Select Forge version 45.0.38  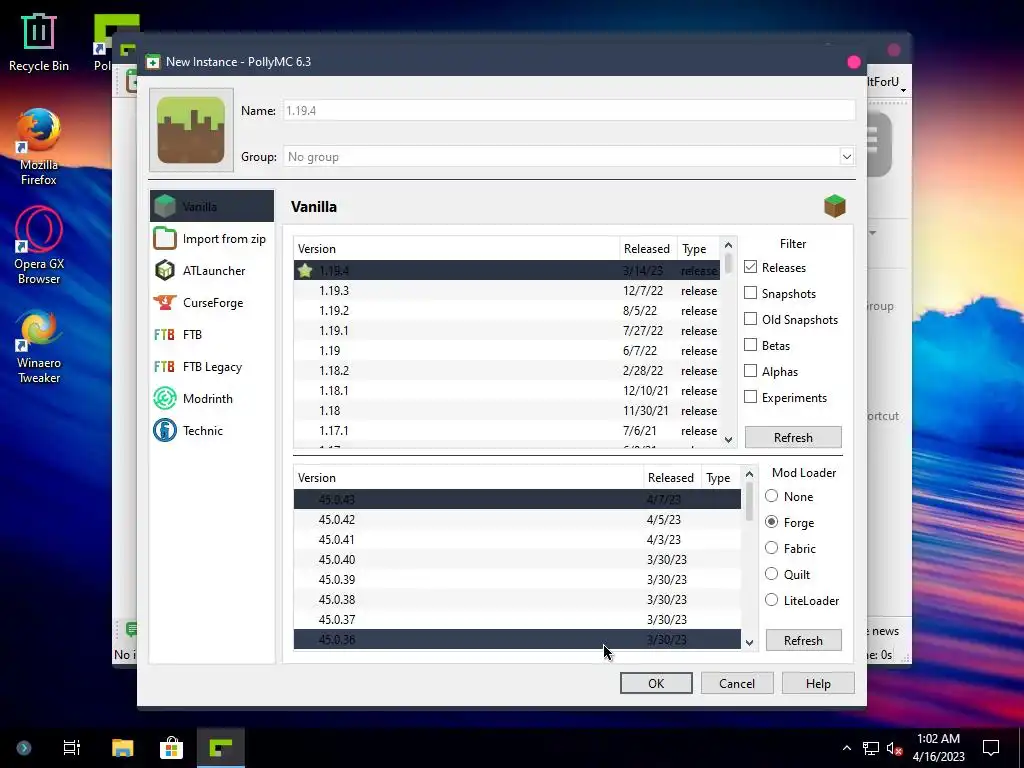tap(517, 600)
